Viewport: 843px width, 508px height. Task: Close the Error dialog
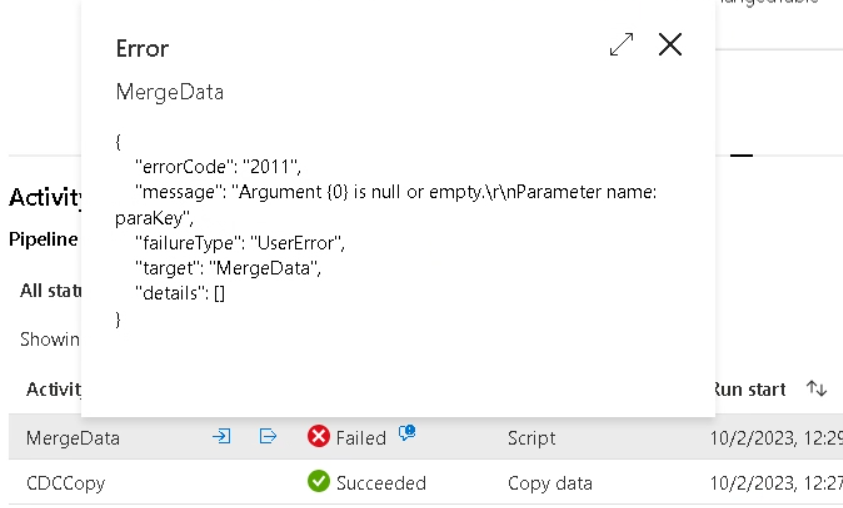click(670, 44)
